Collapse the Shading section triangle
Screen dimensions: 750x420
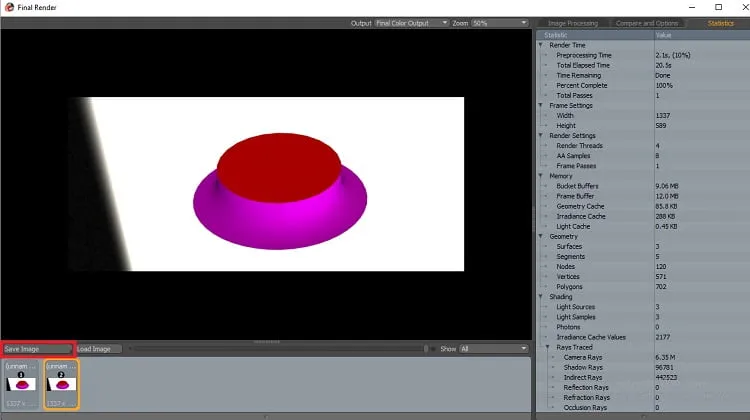pos(541,297)
